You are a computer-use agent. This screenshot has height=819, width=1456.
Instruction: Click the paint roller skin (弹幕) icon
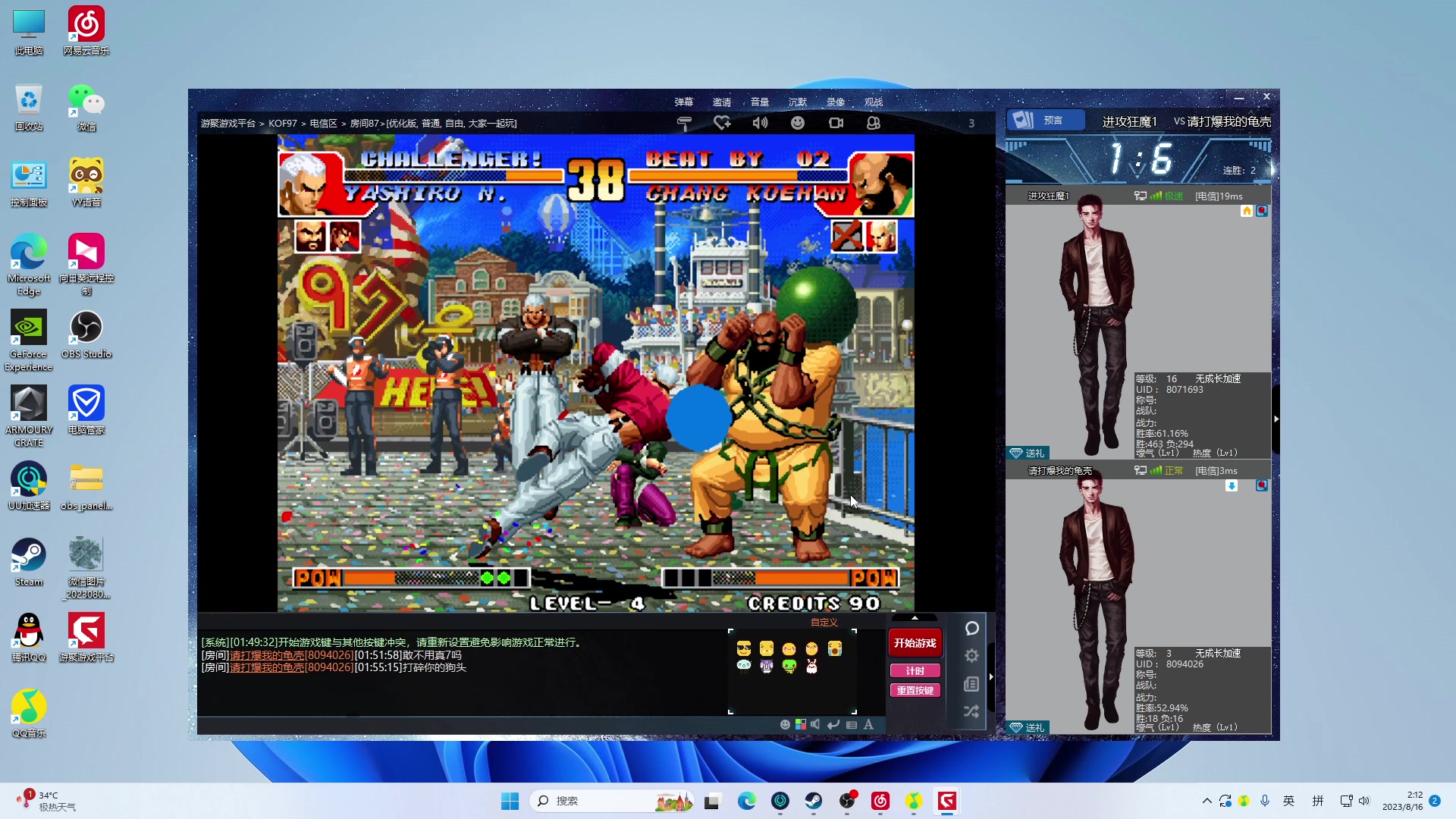pyautogui.click(x=684, y=123)
